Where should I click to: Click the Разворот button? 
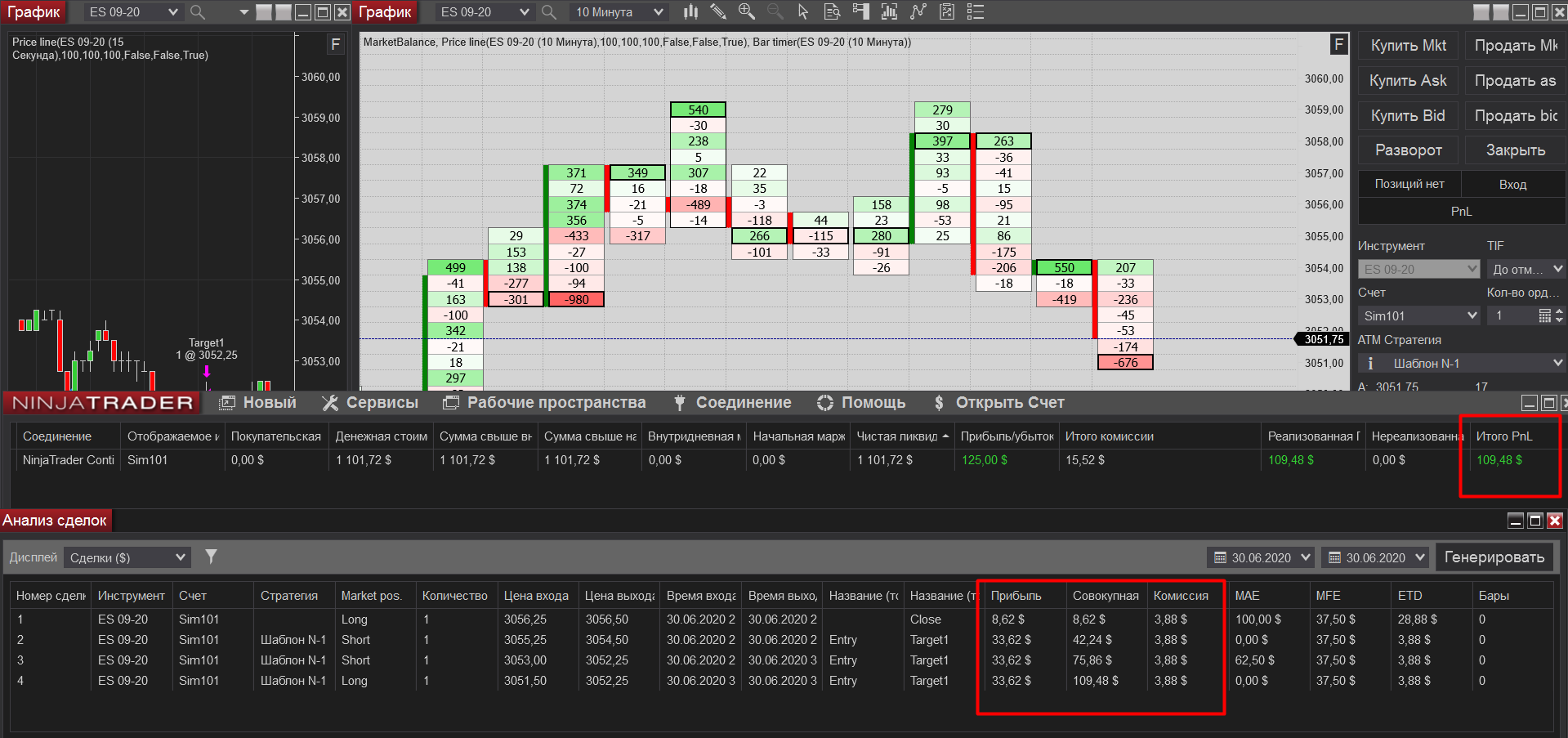[x=1408, y=150]
